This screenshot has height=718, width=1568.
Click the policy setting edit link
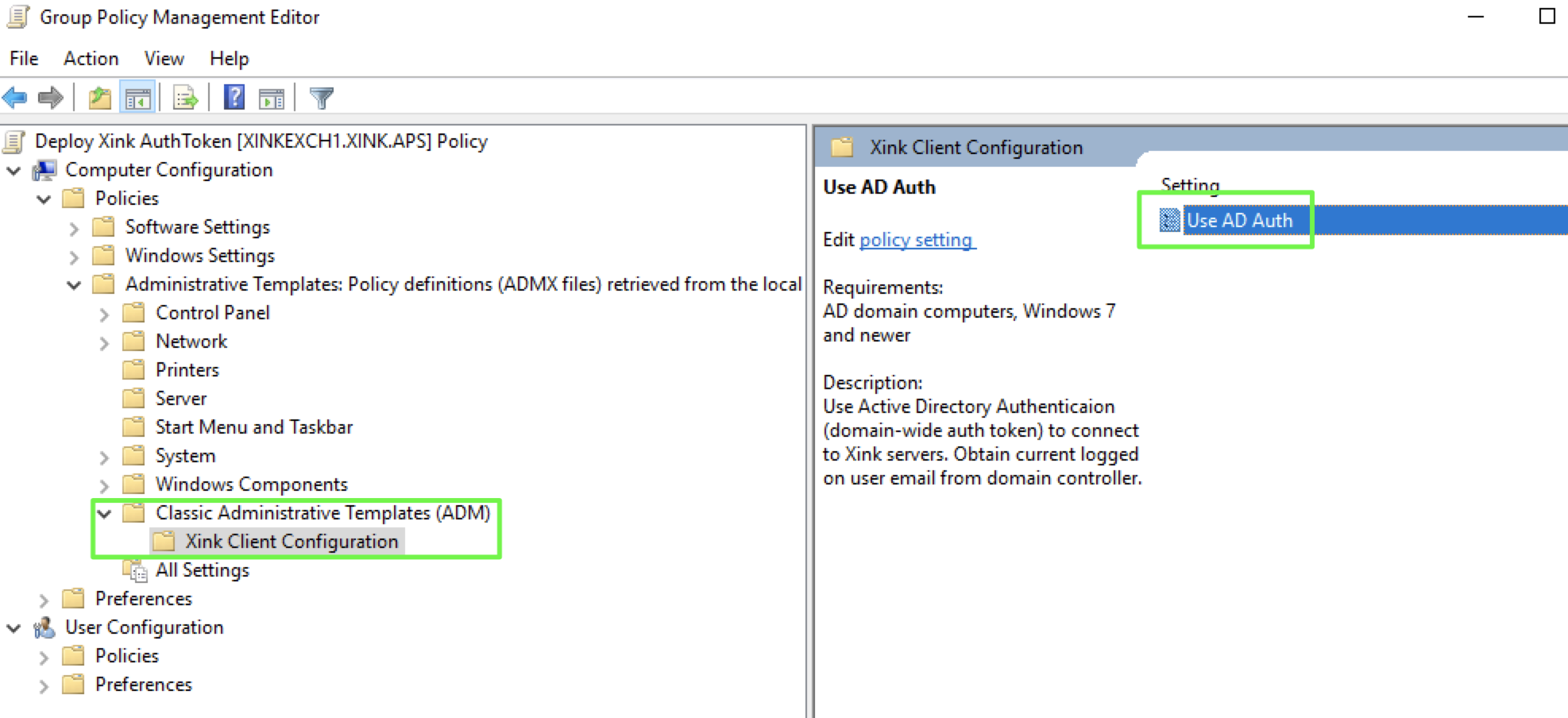pyautogui.click(x=917, y=239)
